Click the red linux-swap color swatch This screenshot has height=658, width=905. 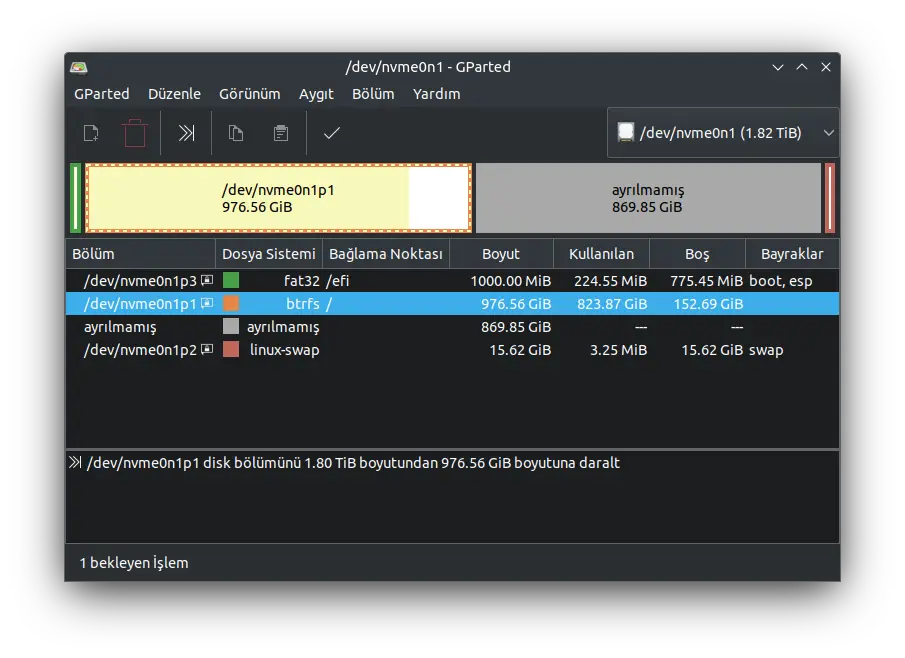(x=231, y=349)
